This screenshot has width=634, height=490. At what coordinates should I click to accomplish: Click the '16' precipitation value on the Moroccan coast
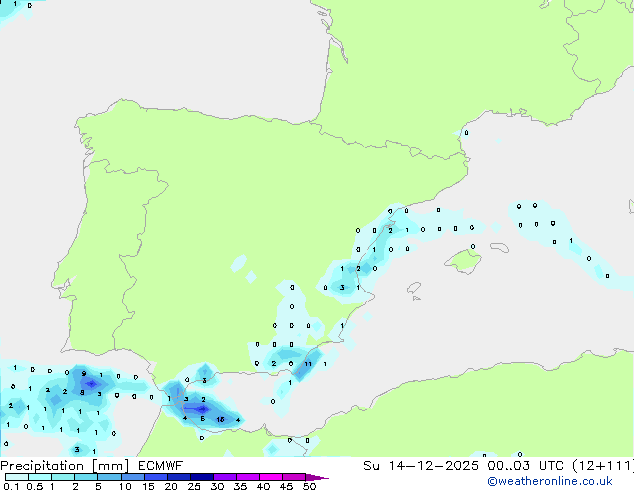coord(220,420)
